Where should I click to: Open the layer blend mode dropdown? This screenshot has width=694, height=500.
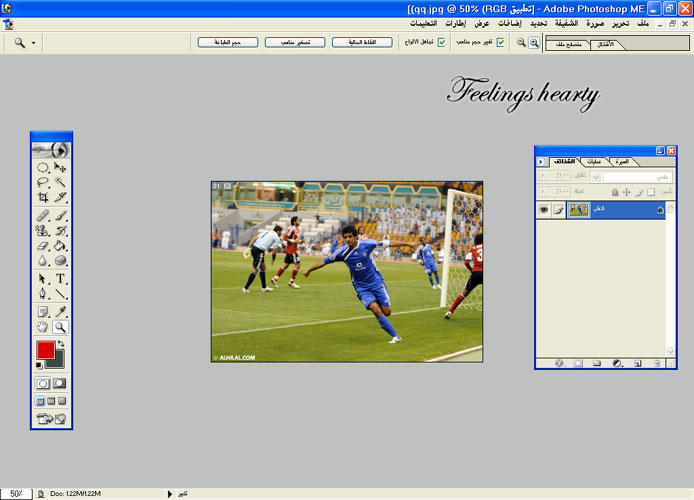597,176
